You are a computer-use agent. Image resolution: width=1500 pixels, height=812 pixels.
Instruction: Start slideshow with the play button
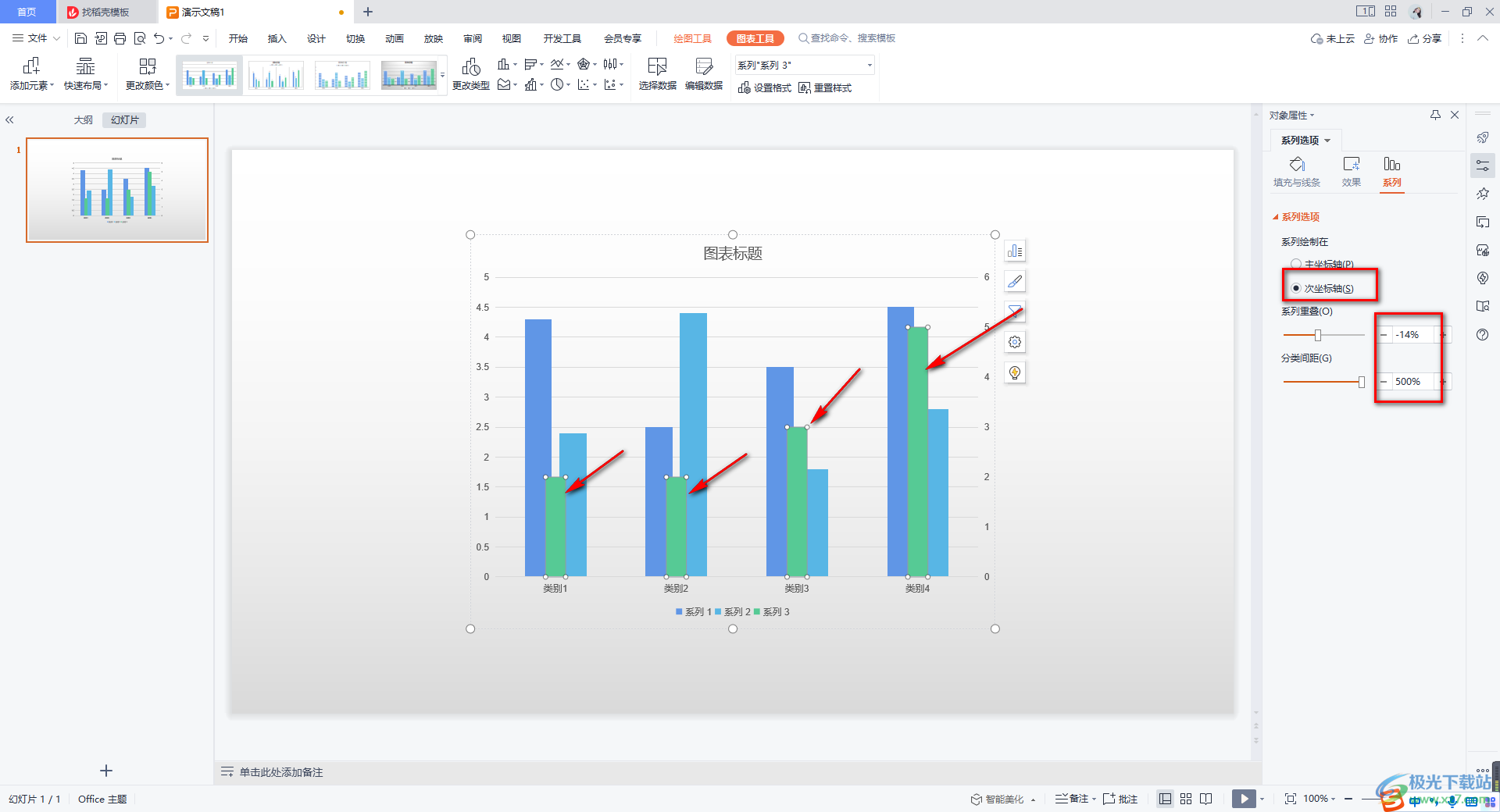(x=1244, y=799)
